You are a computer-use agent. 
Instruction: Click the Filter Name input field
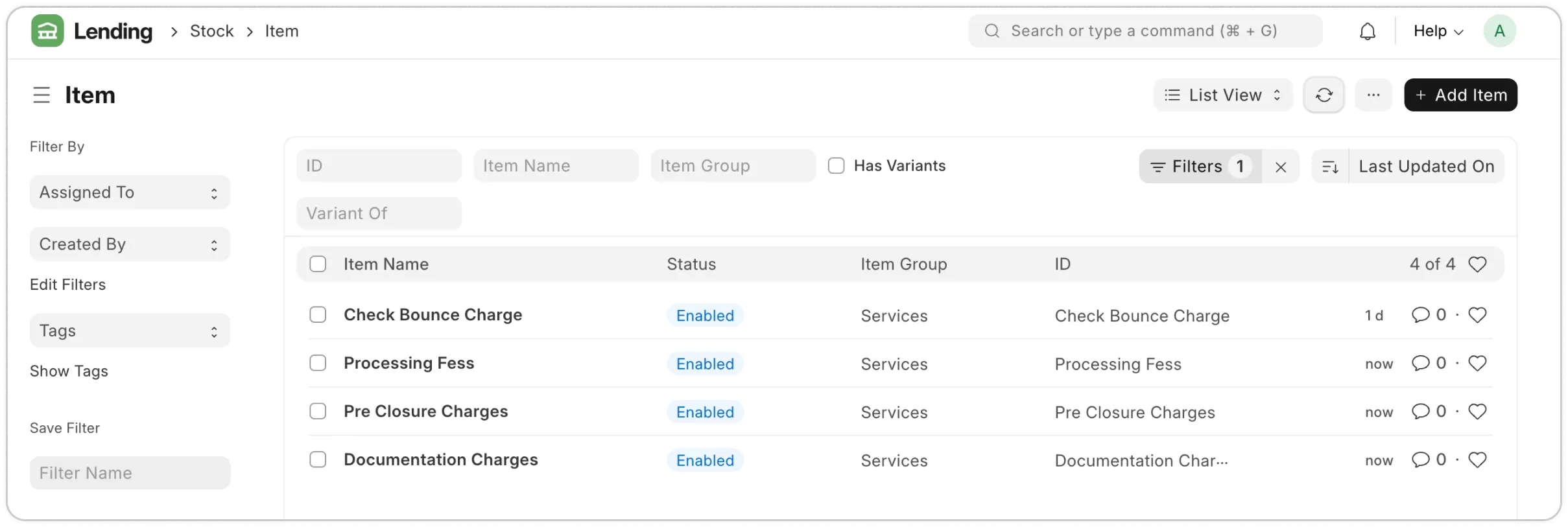pos(130,473)
